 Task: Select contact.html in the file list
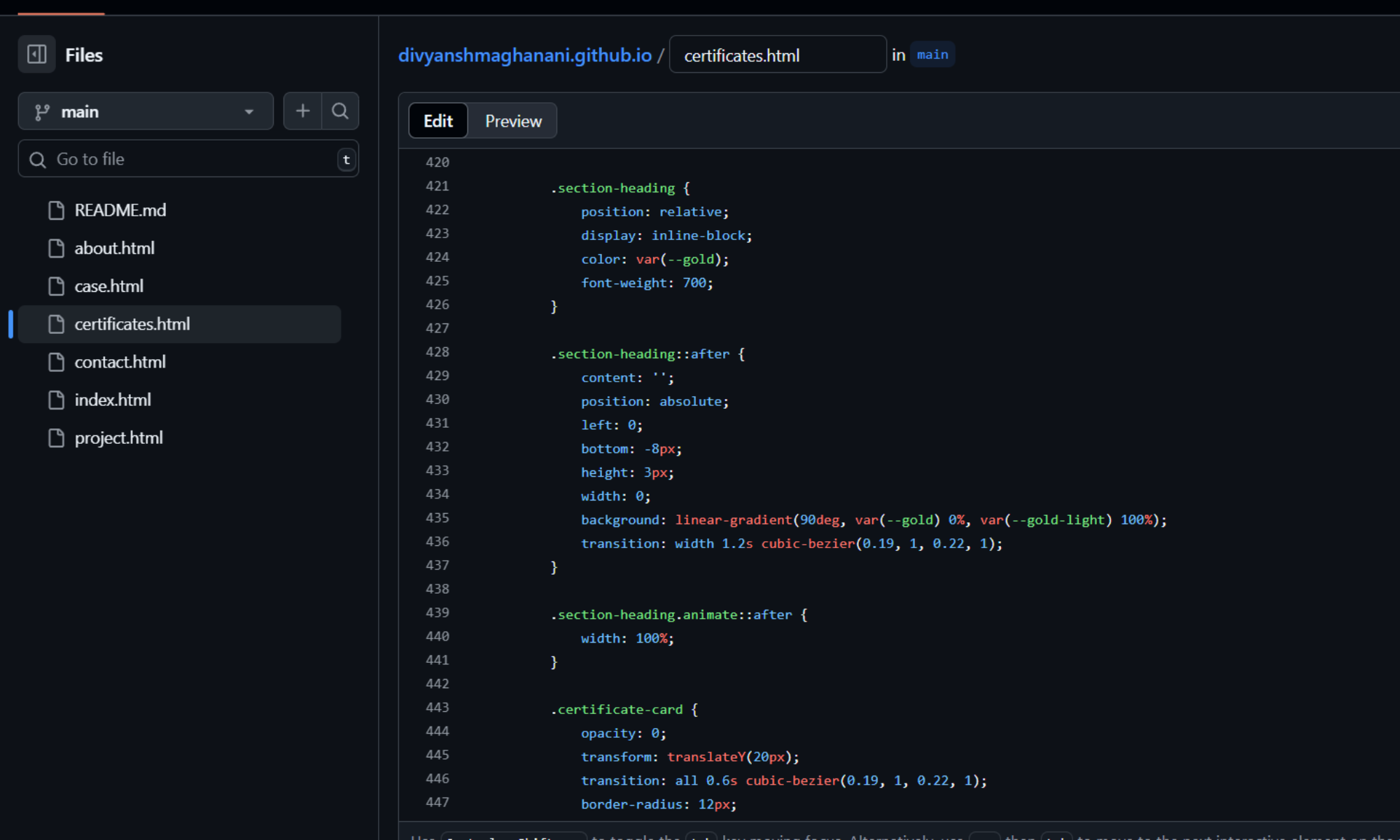pyautogui.click(x=120, y=362)
